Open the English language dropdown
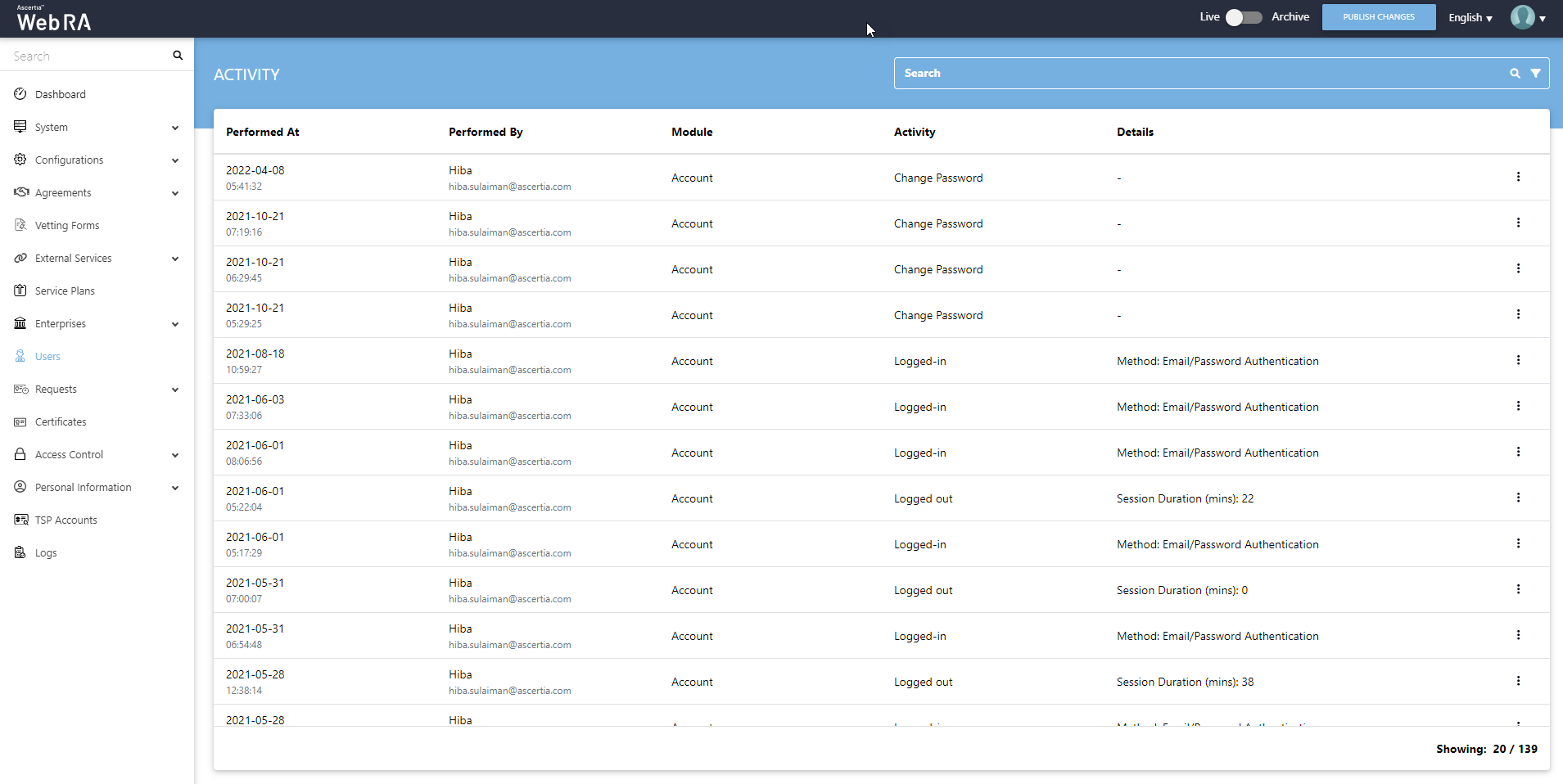 (1470, 18)
